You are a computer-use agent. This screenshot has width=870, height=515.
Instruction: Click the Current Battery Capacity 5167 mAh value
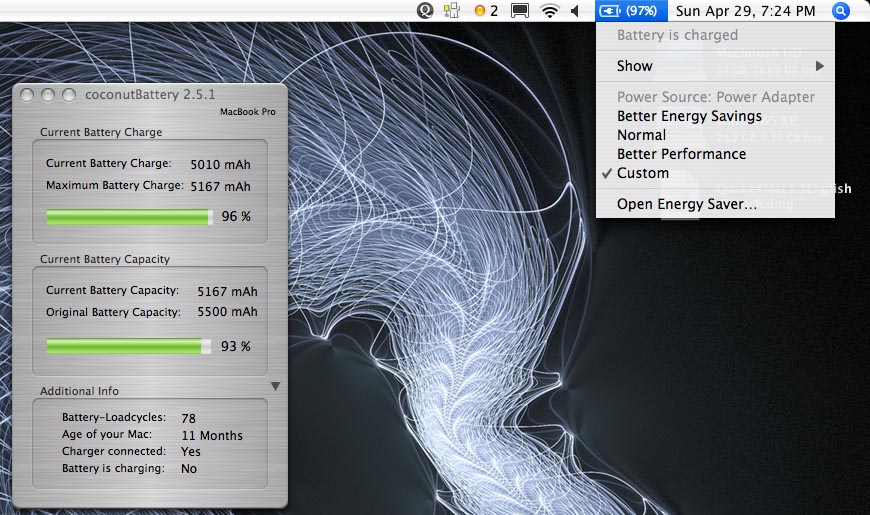pyautogui.click(x=227, y=291)
